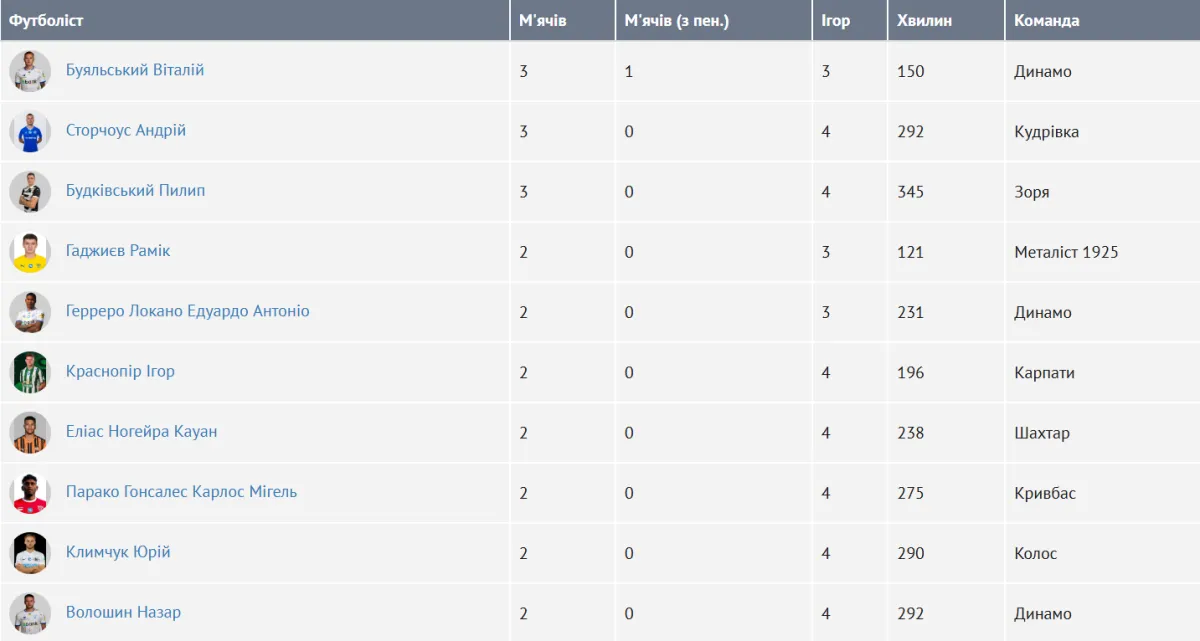Sort by the Футболіст column header

(255, 20)
